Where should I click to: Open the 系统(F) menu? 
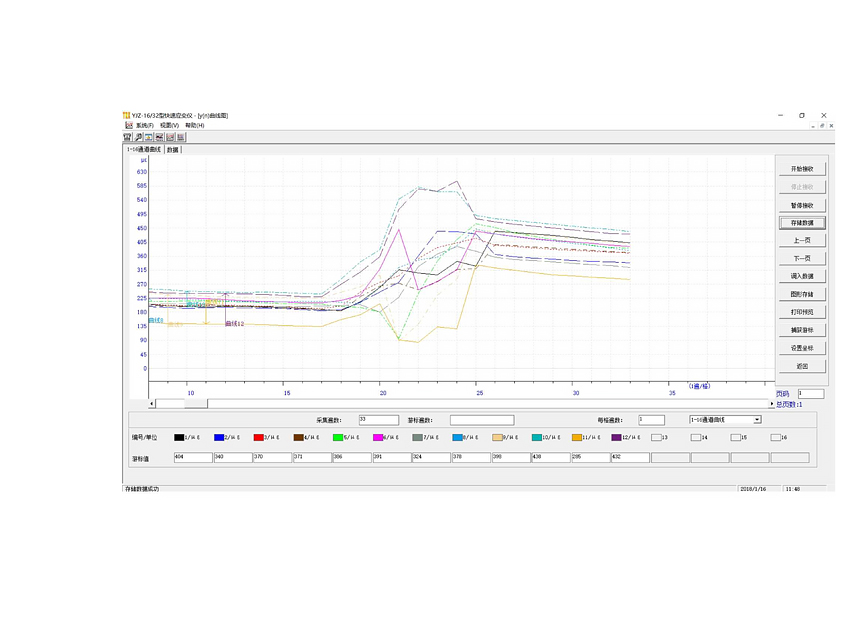coord(145,126)
